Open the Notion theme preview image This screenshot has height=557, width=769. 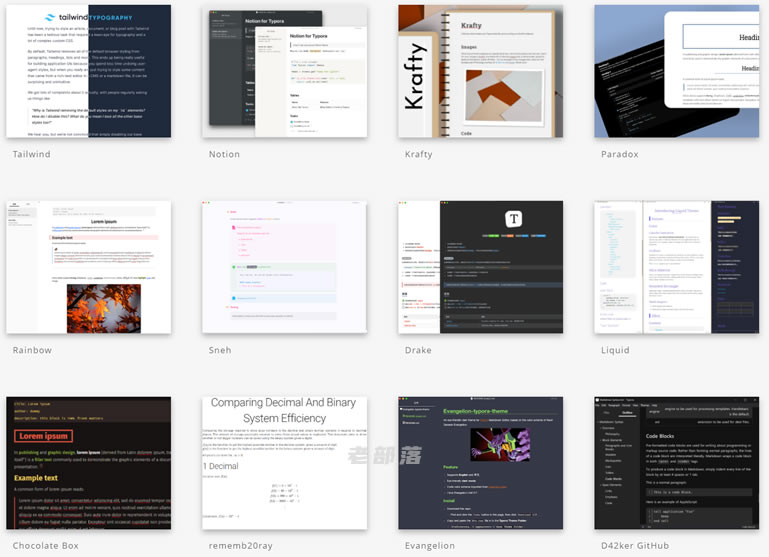tap(284, 71)
